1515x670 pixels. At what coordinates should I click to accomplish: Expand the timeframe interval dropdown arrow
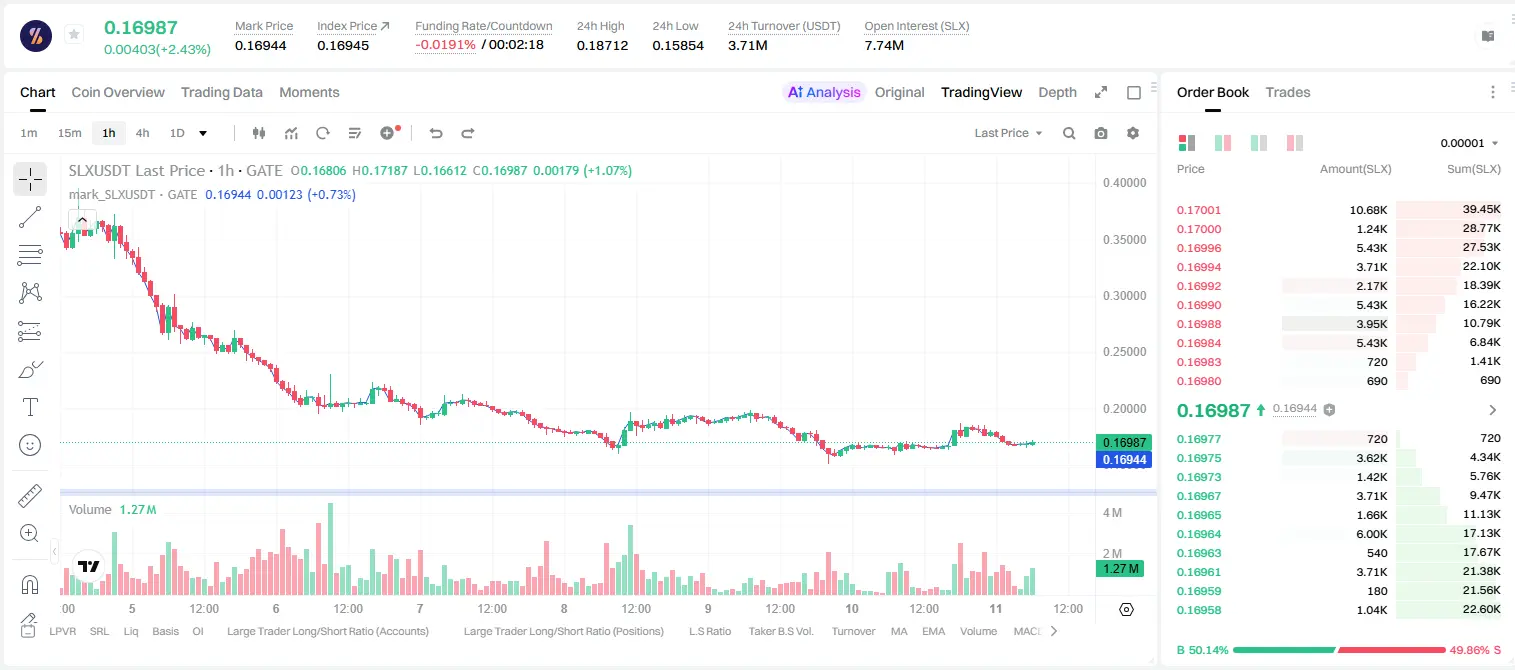pos(203,133)
